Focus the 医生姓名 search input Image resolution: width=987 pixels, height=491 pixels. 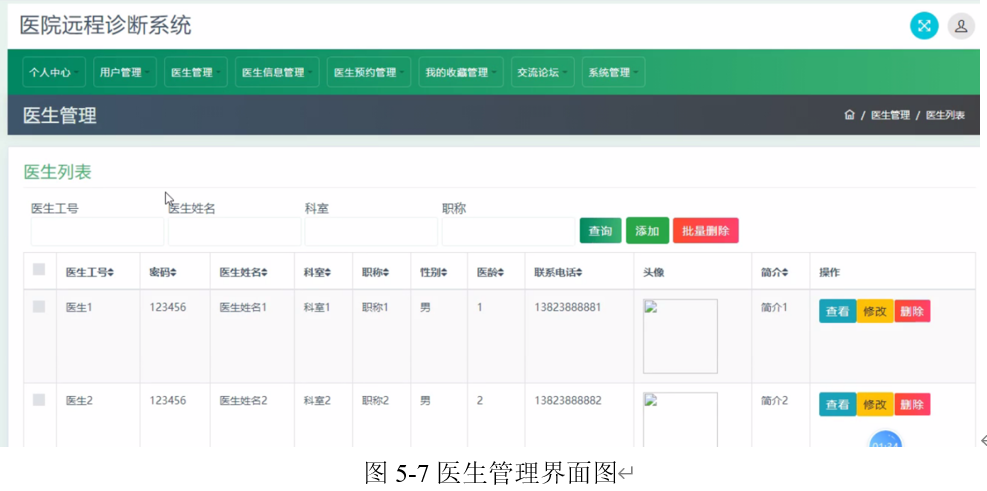click(235, 232)
